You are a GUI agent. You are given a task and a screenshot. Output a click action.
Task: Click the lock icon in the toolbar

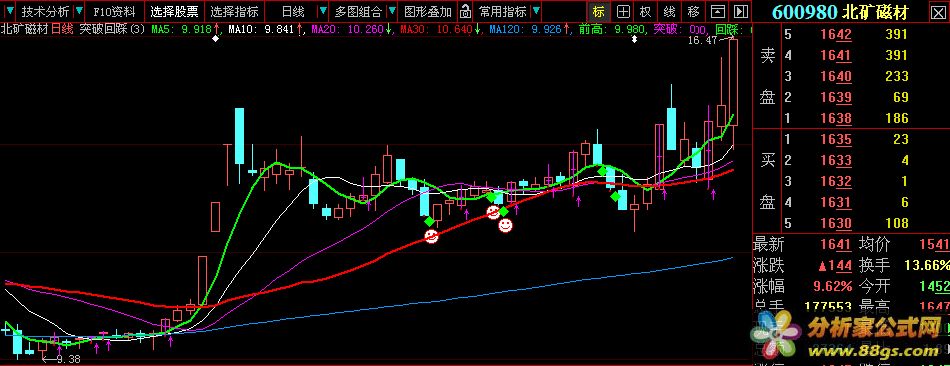pos(465,11)
